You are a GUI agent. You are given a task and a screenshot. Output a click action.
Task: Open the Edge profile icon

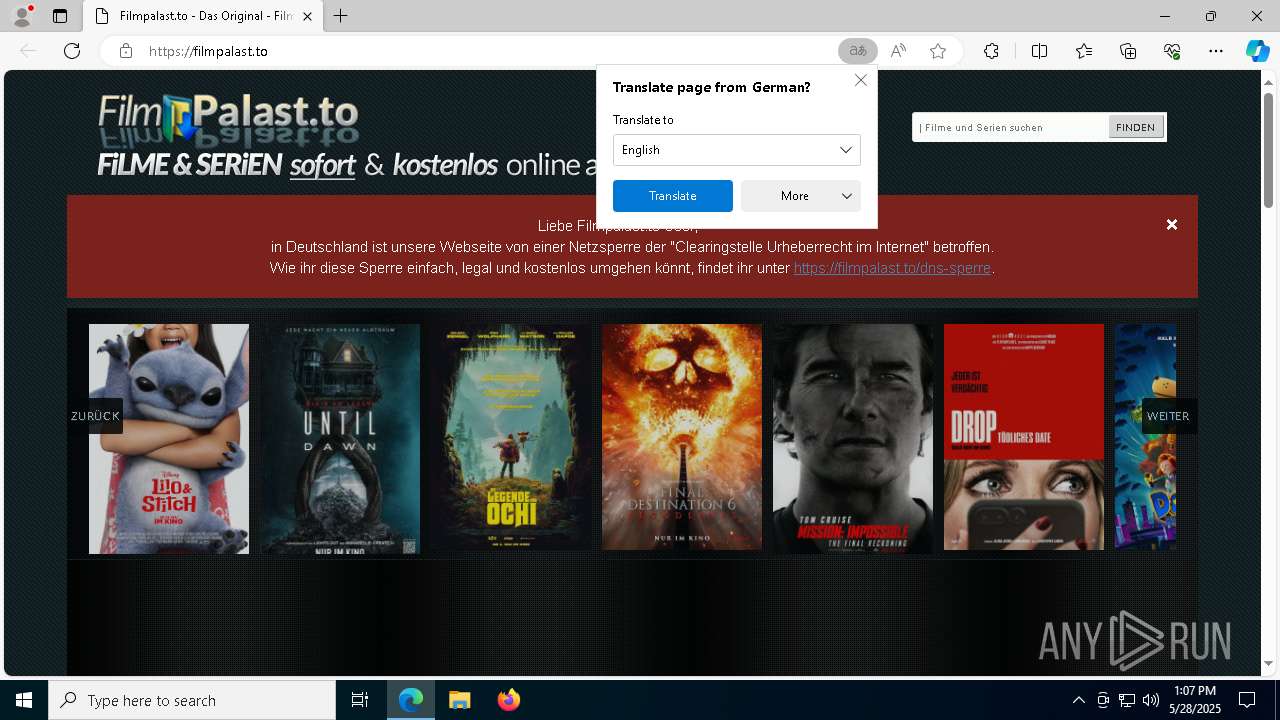click(22, 16)
